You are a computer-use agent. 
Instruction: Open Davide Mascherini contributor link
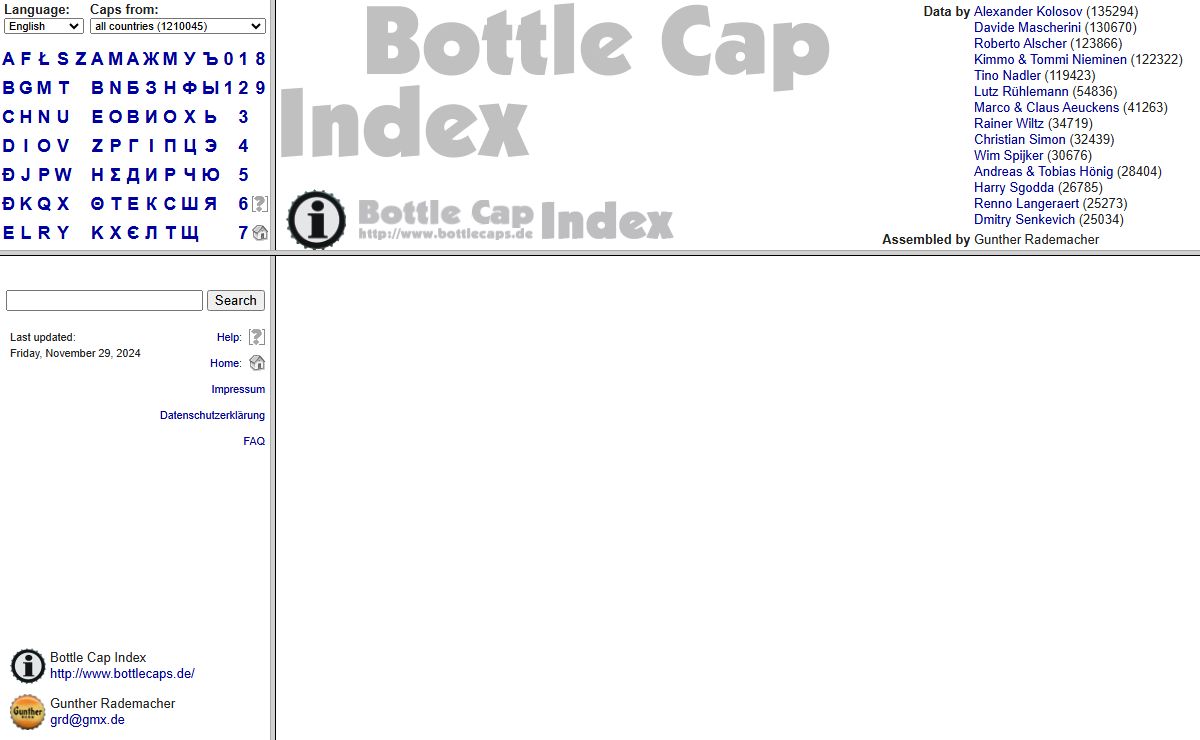pos(1028,28)
